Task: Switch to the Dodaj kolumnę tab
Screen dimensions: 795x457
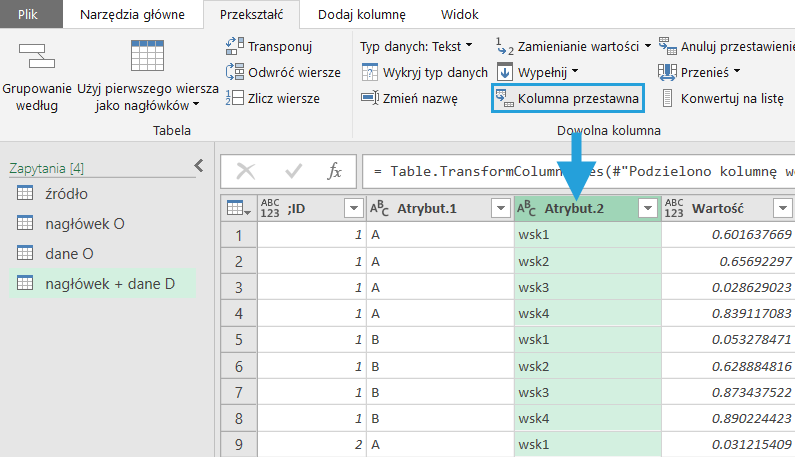Action: pyautogui.click(x=361, y=15)
